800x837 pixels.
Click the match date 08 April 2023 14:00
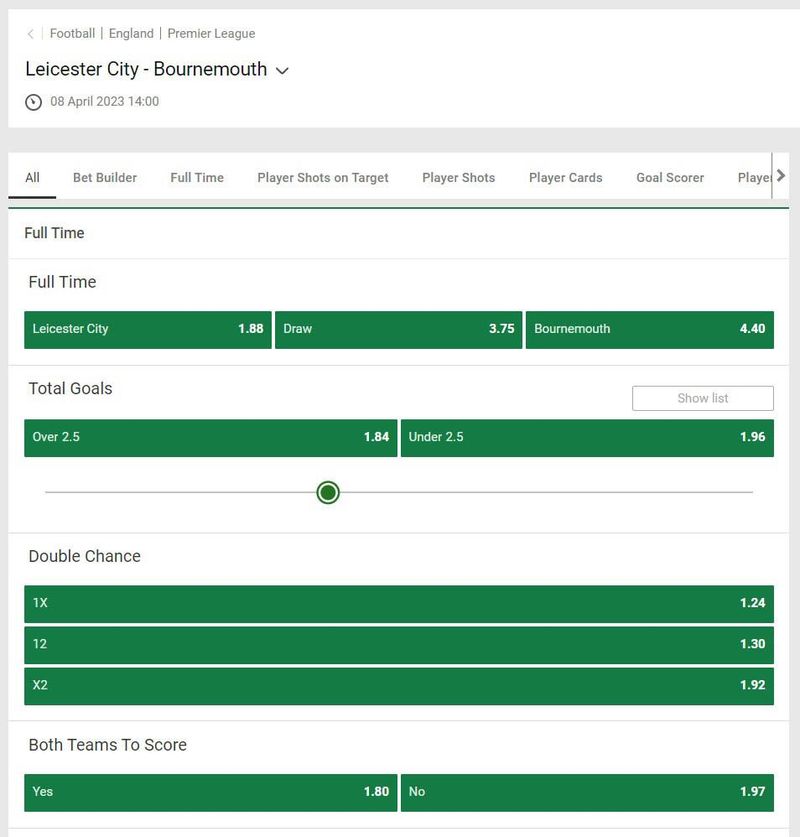point(105,101)
